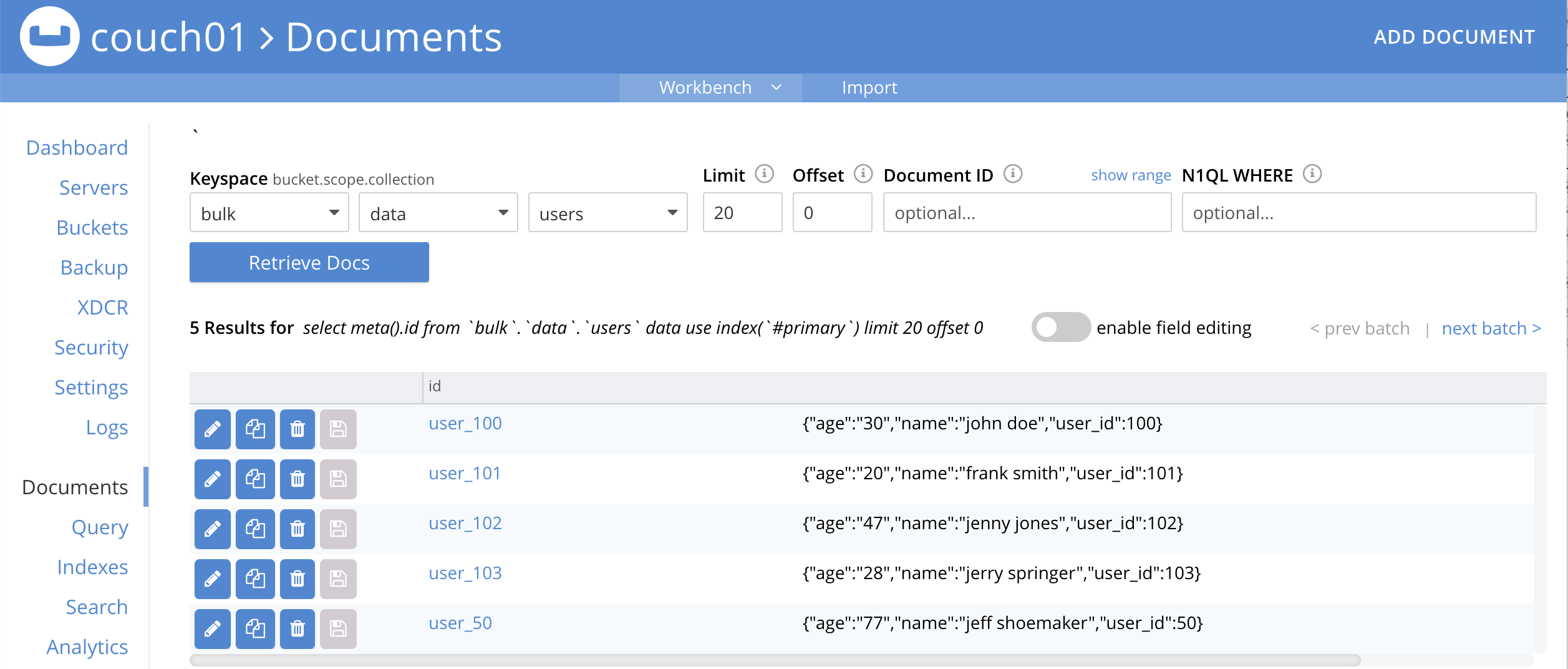Image resolution: width=1568 pixels, height=669 pixels.
Task: Click the Document ID info icon
Action: tap(1013, 174)
